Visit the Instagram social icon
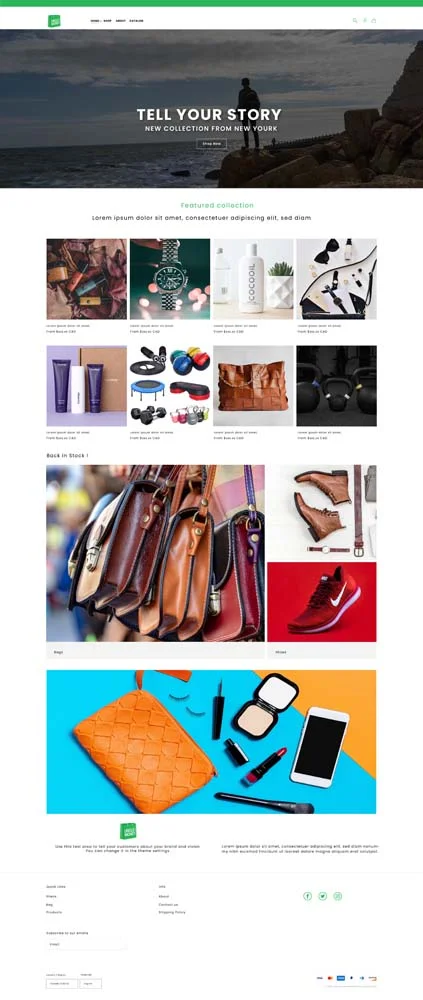This screenshot has width=423, height=1000. pyautogui.click(x=338, y=896)
